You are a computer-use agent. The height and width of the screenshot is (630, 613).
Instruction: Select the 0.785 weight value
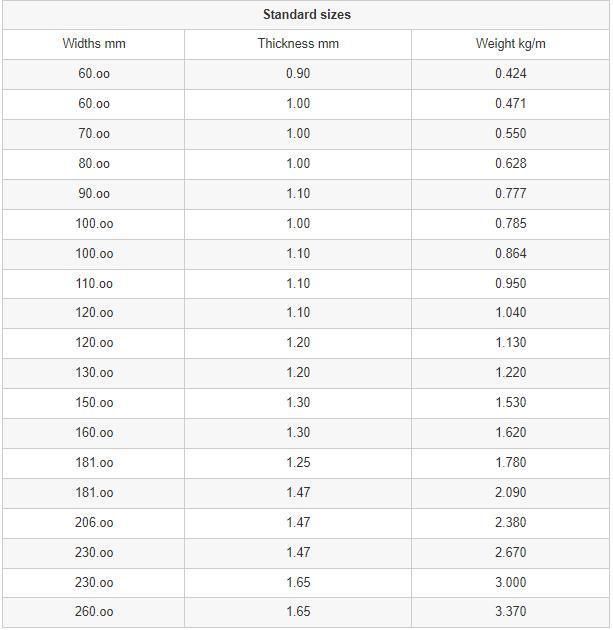[x=511, y=223]
